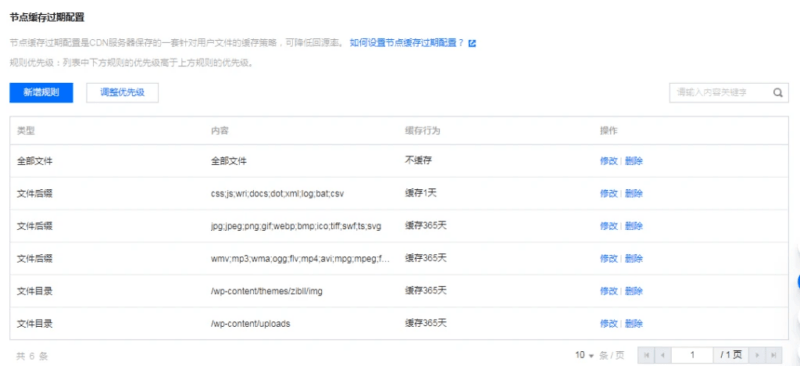Click jpg;jpeg;png;gif;webp content cell

click(296, 226)
